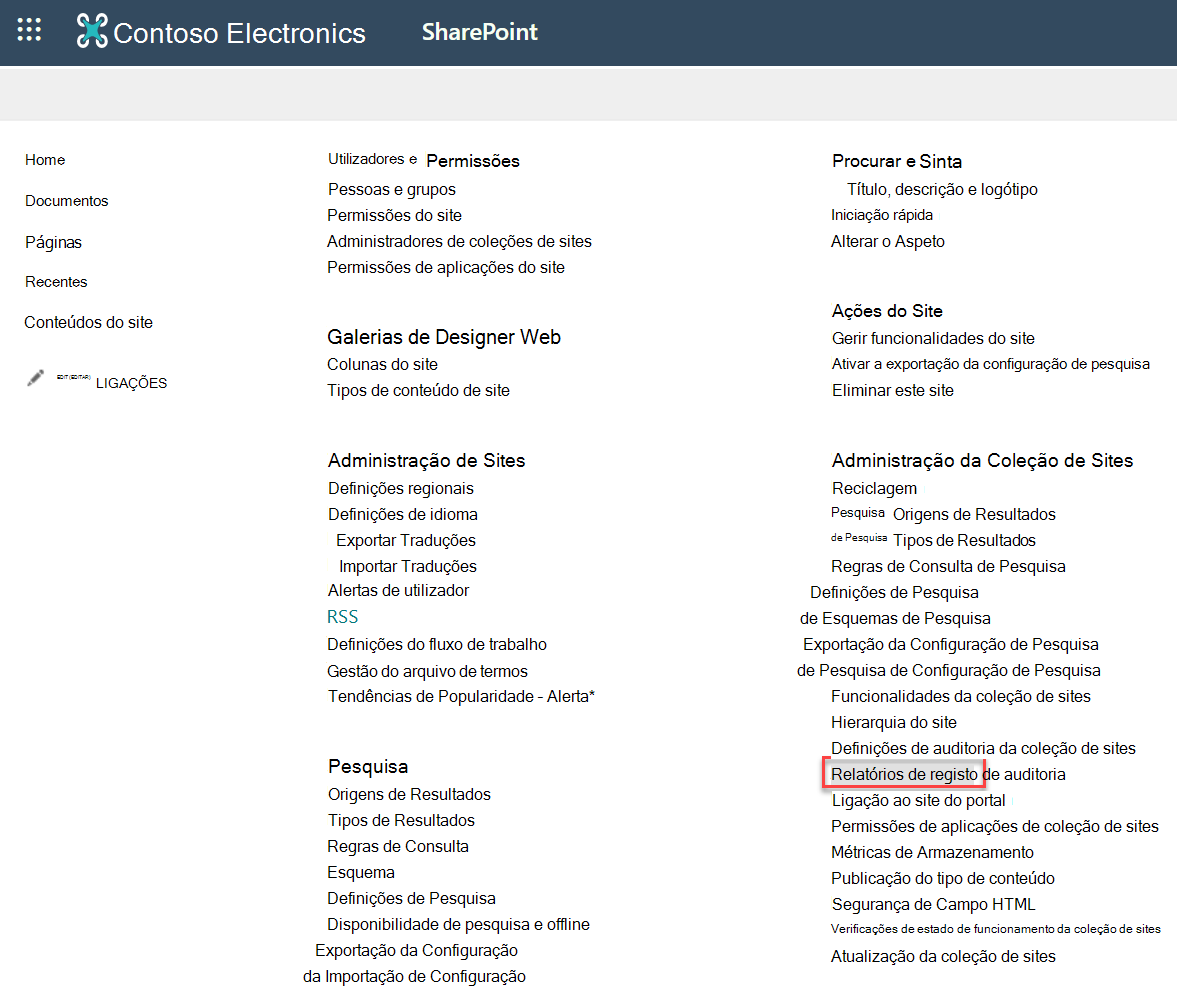Open Hierarquia do site link
This screenshot has width=1177, height=992.
point(894,723)
